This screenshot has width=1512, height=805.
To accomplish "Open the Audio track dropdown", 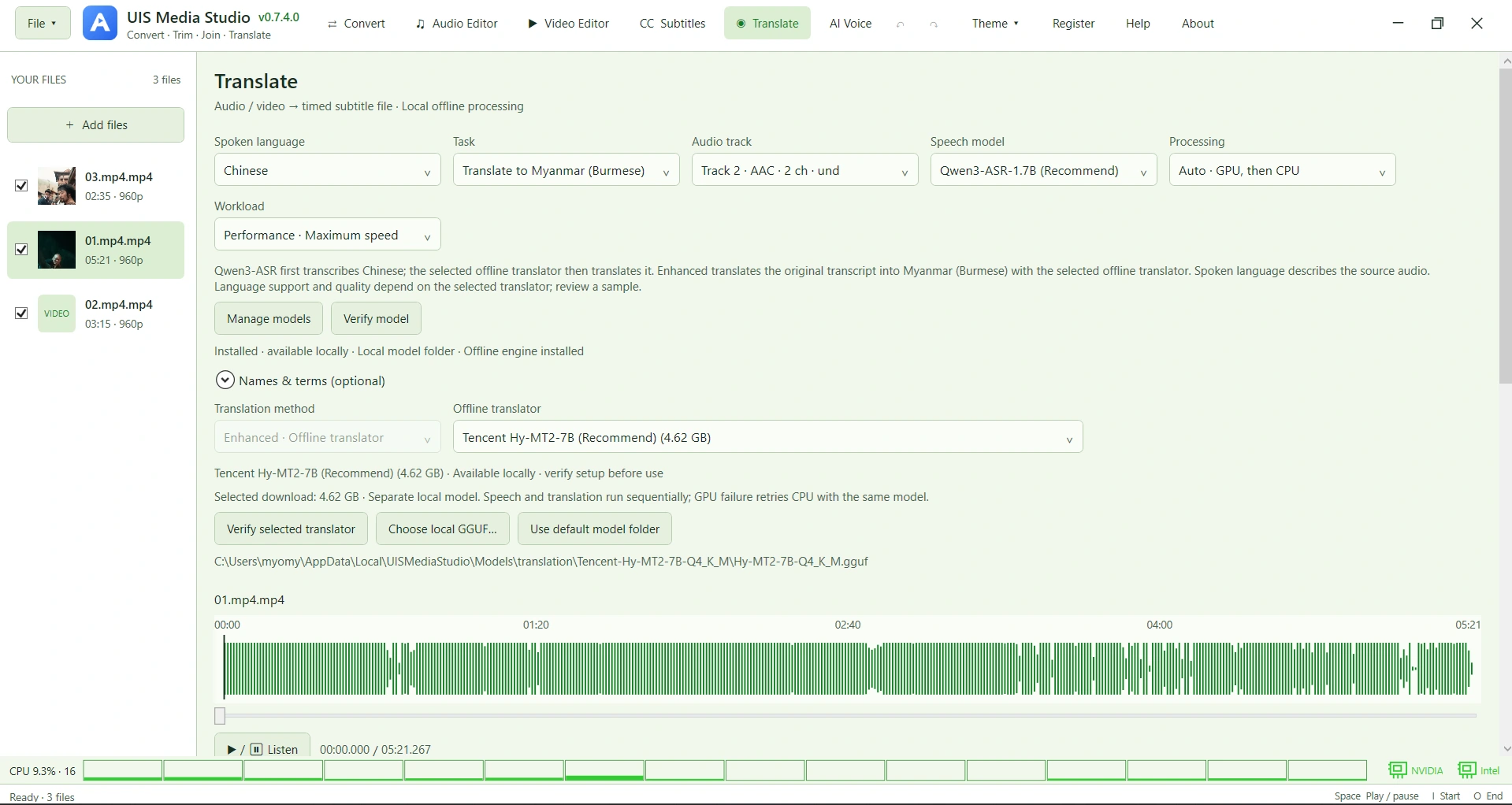I will pos(804,170).
